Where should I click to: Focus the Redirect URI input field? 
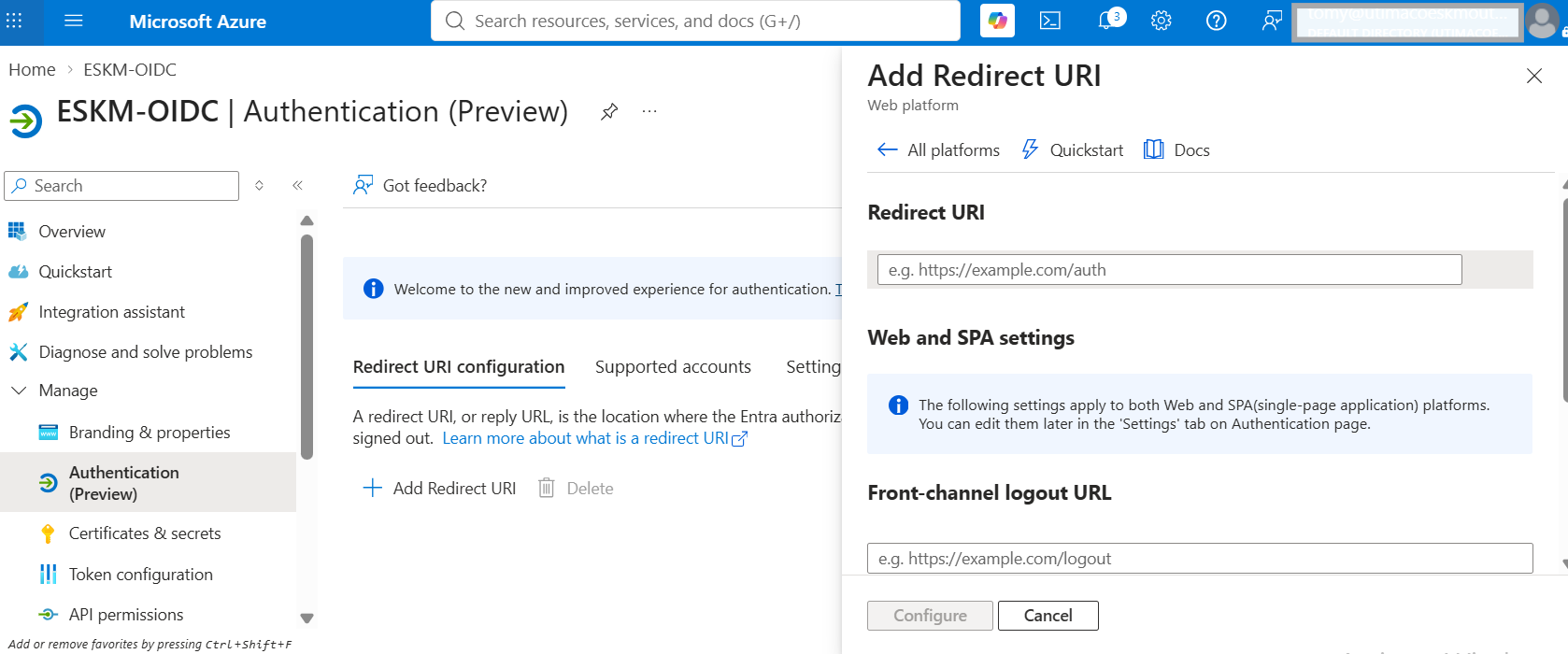pos(1169,270)
